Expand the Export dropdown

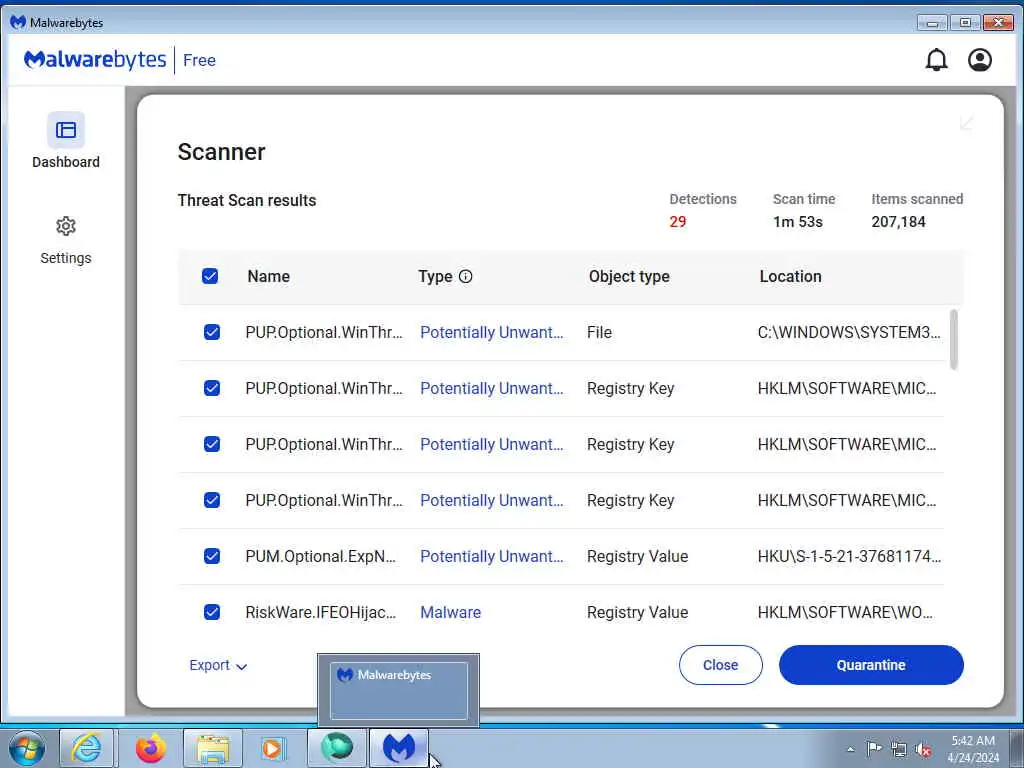[x=217, y=665]
